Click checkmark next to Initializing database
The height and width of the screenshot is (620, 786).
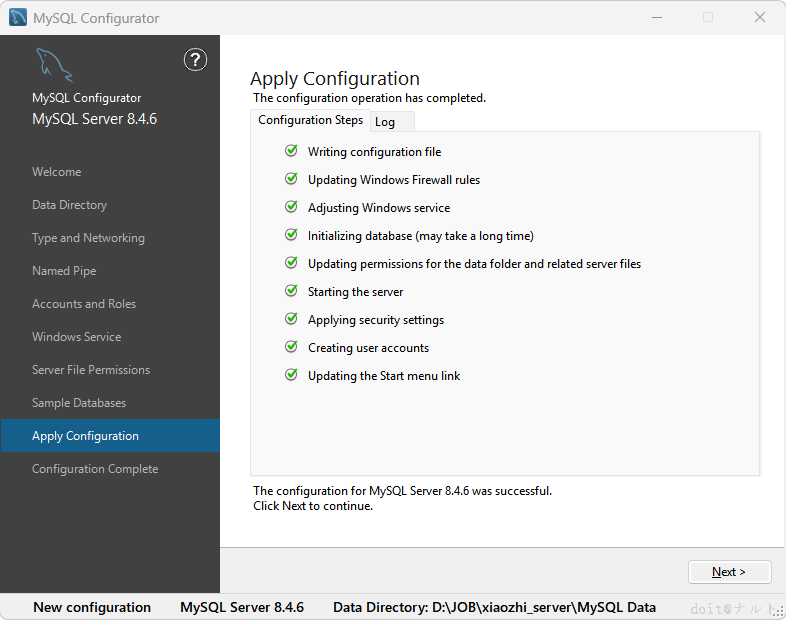point(291,235)
